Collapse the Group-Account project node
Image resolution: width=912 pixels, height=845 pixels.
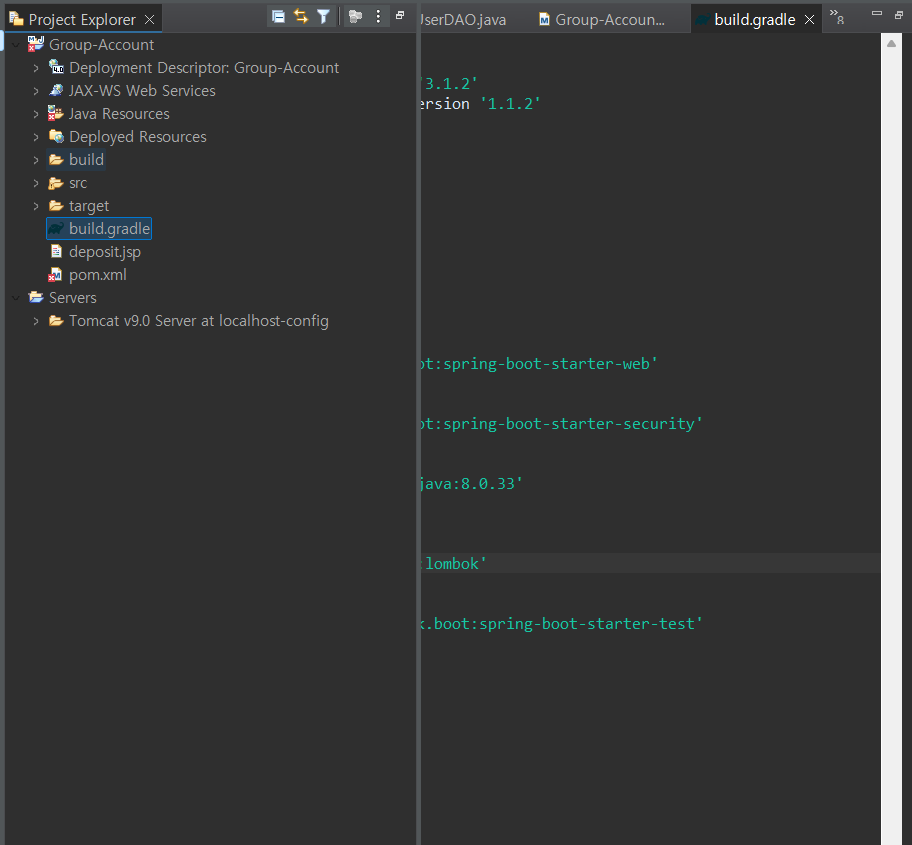pos(16,45)
